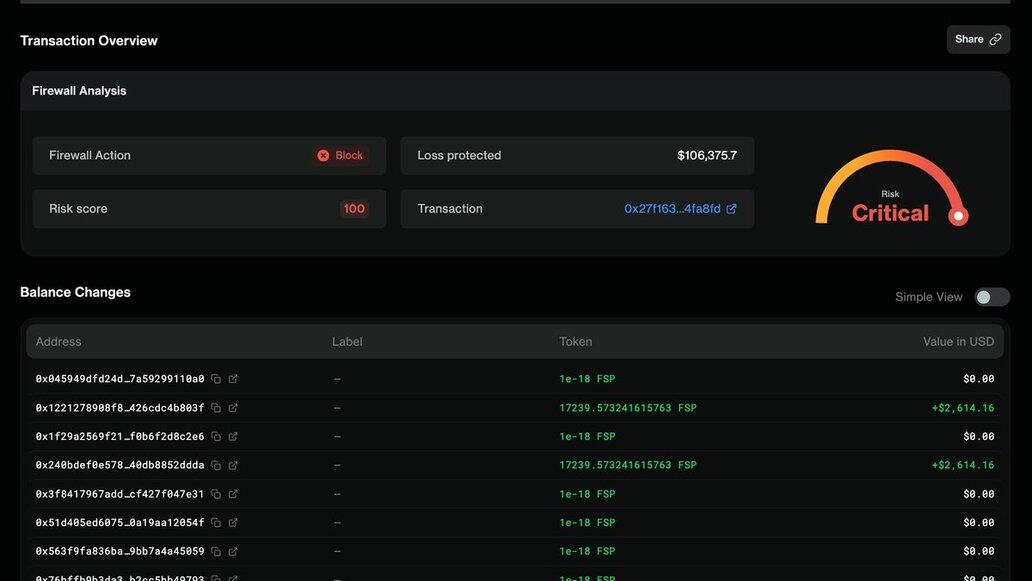The height and width of the screenshot is (581, 1032).
Task: Copy address 0x3f8417967add...cf427f047e31
Action: tap(216, 494)
